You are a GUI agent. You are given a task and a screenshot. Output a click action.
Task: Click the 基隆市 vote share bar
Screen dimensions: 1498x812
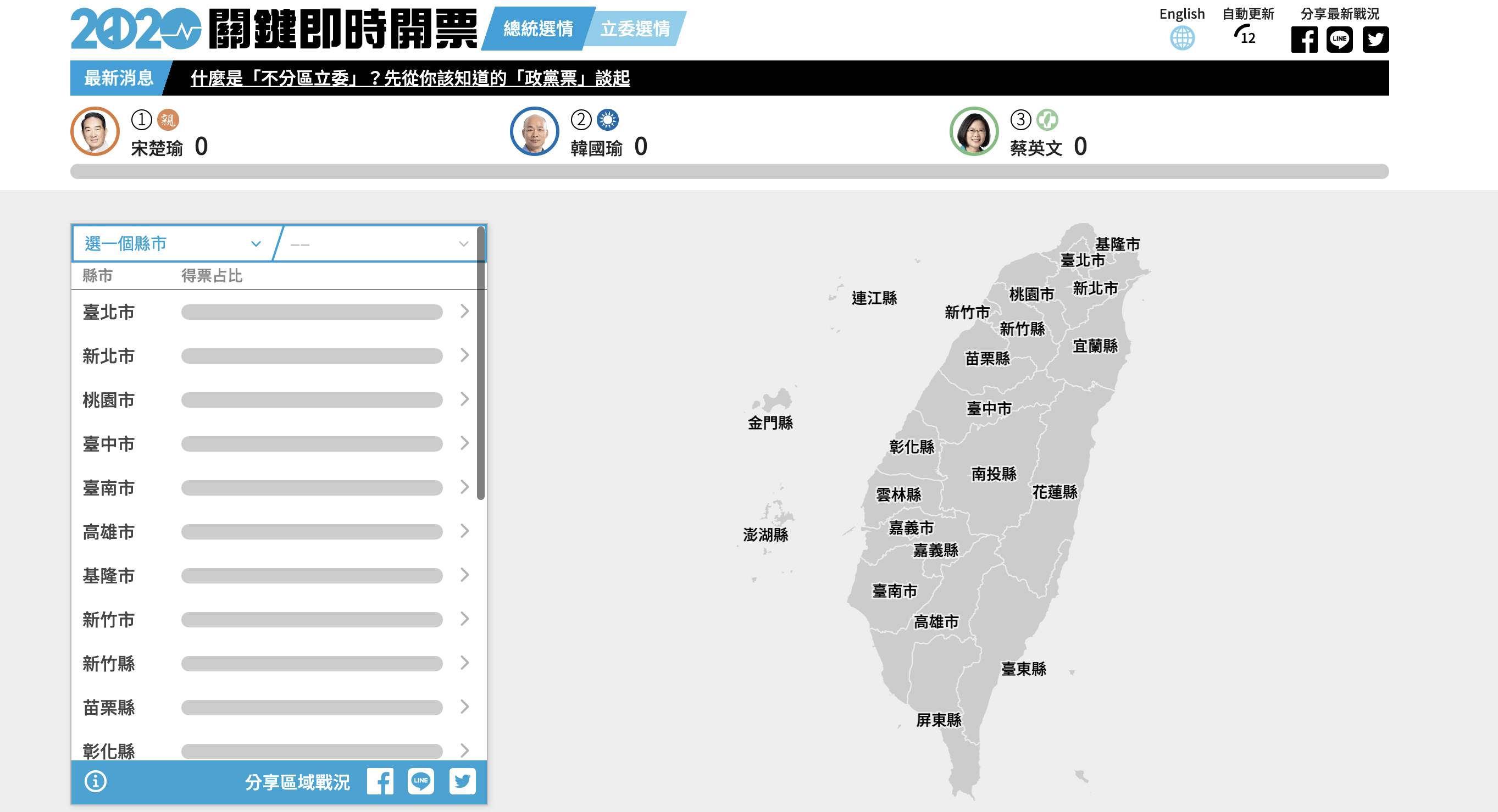pyautogui.click(x=312, y=575)
